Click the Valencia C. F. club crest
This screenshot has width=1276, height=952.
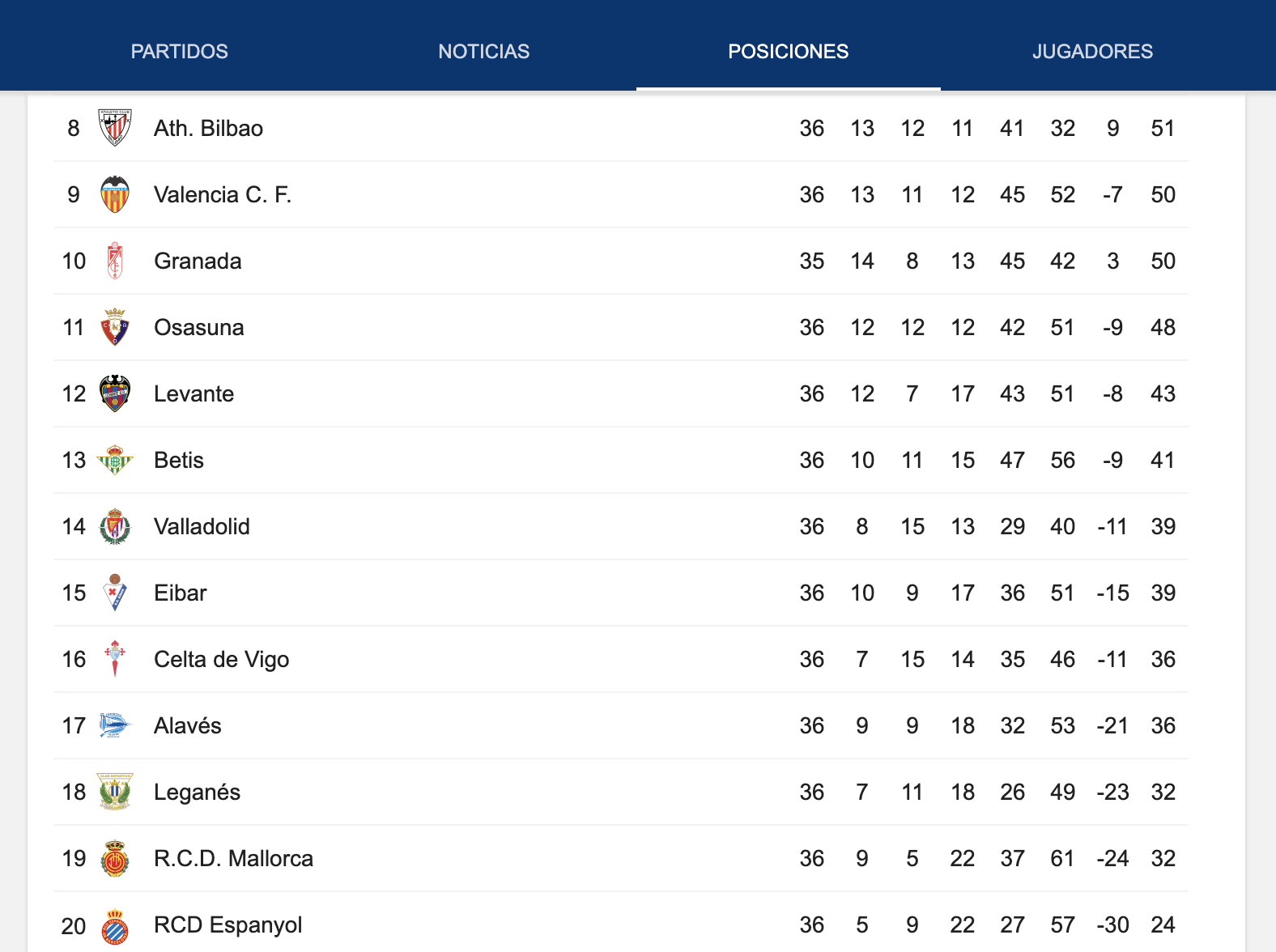tap(114, 193)
